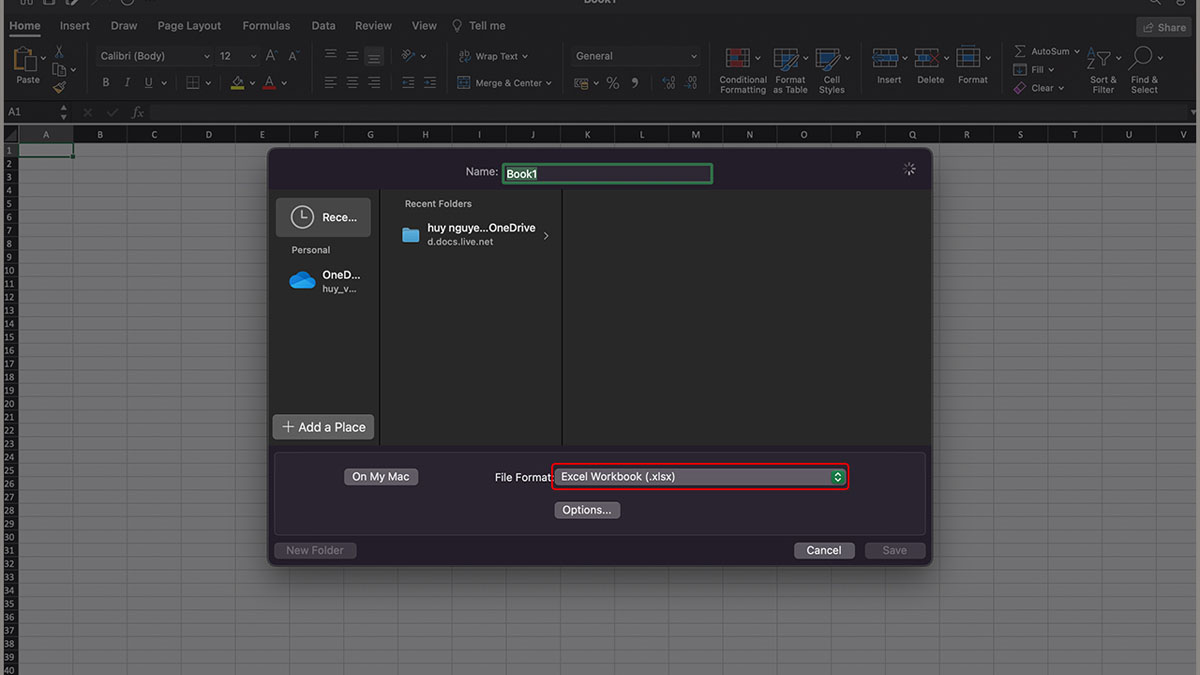Open Find & Select
The image size is (1200, 675).
pos(1144,70)
